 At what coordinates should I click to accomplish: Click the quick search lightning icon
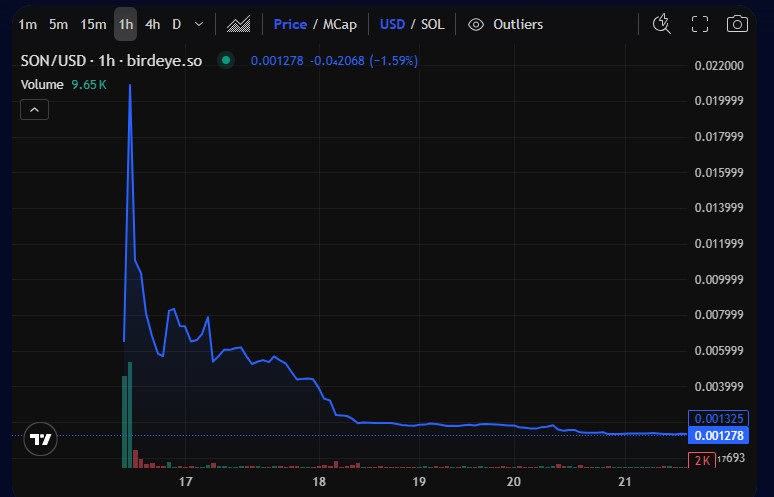[661, 24]
